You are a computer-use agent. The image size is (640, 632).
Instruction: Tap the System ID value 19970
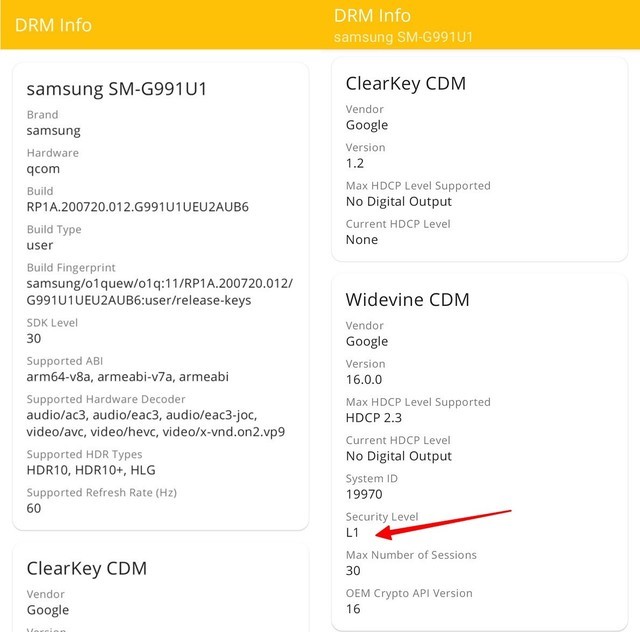pyautogui.click(x=366, y=494)
